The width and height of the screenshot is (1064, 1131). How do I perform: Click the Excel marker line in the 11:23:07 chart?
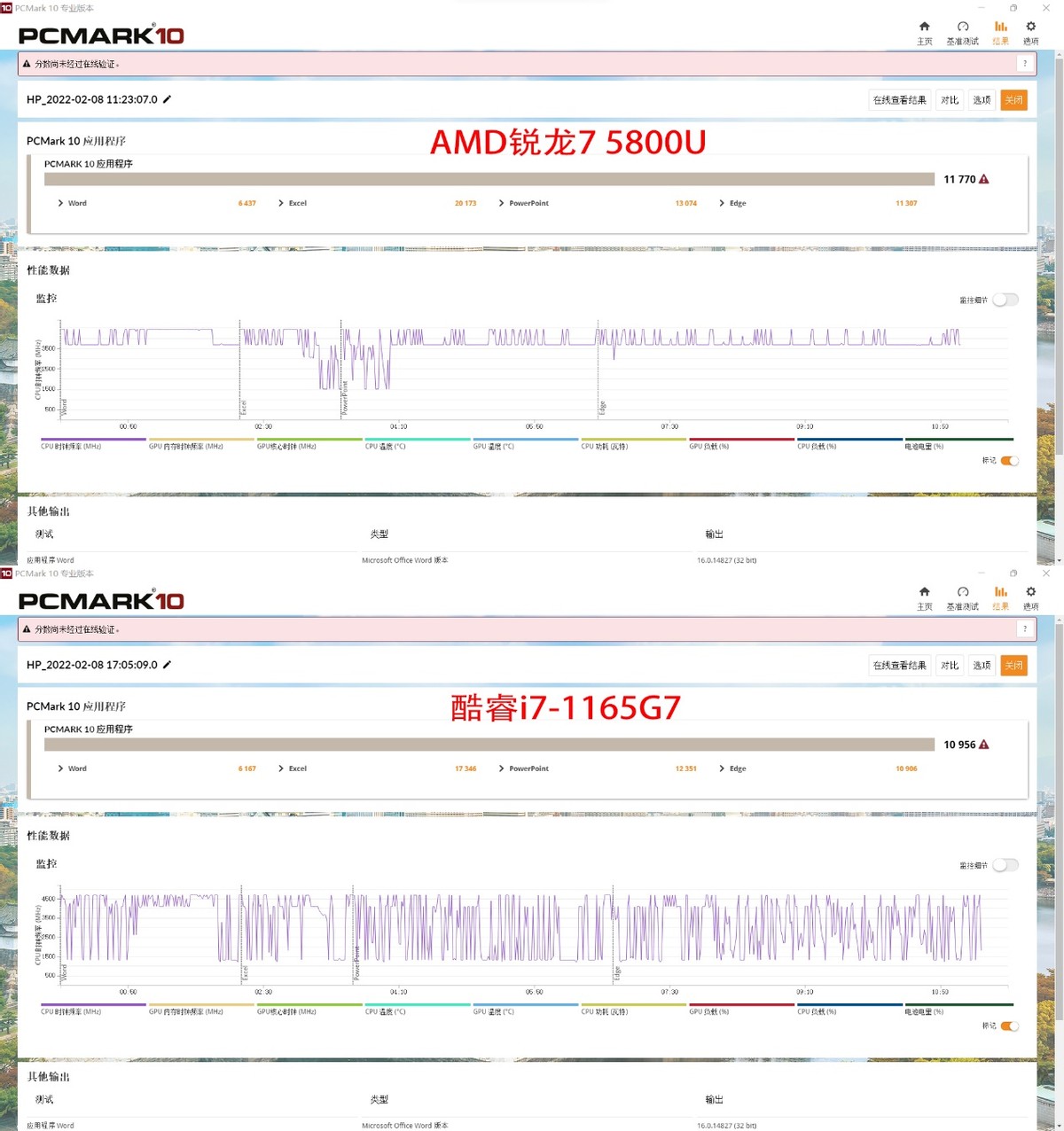pyautogui.click(x=239, y=368)
